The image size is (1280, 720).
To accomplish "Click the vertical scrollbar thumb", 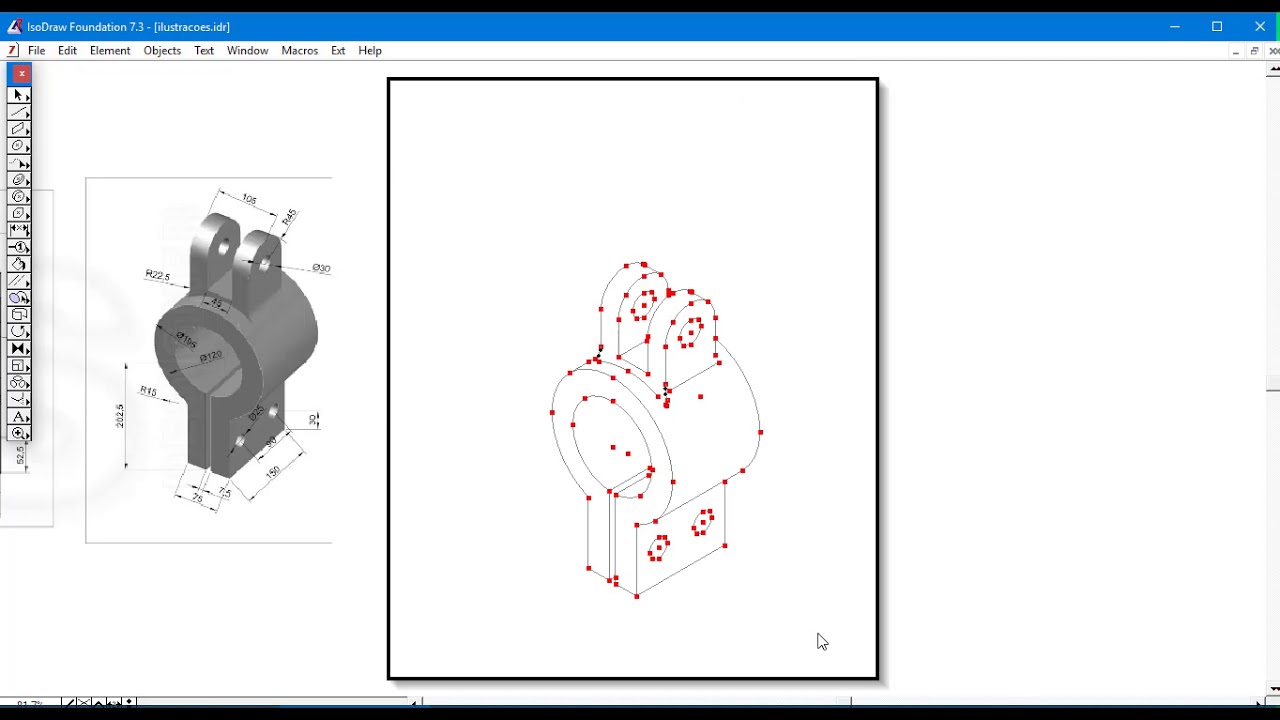I will tap(1272, 385).
